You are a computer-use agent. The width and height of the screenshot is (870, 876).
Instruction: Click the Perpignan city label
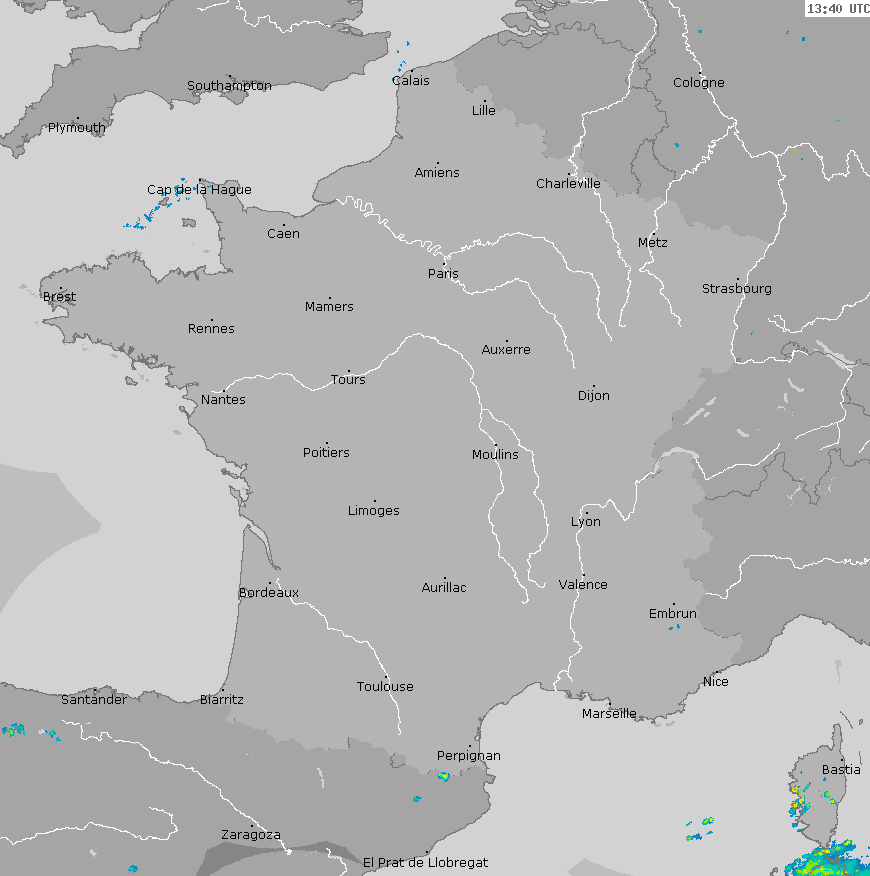coord(469,756)
